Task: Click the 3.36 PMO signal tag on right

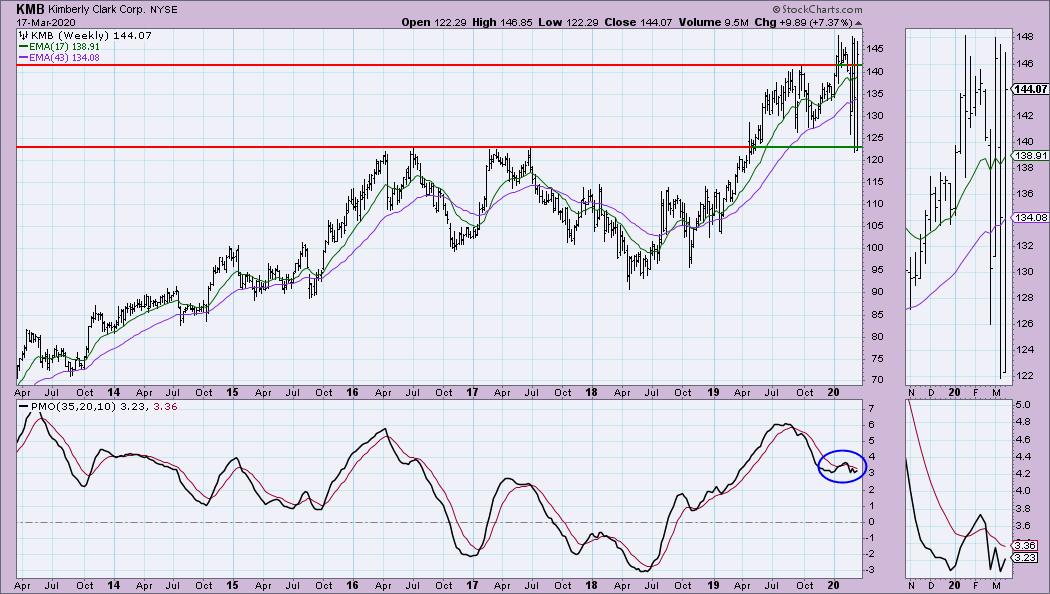Action: point(1027,546)
